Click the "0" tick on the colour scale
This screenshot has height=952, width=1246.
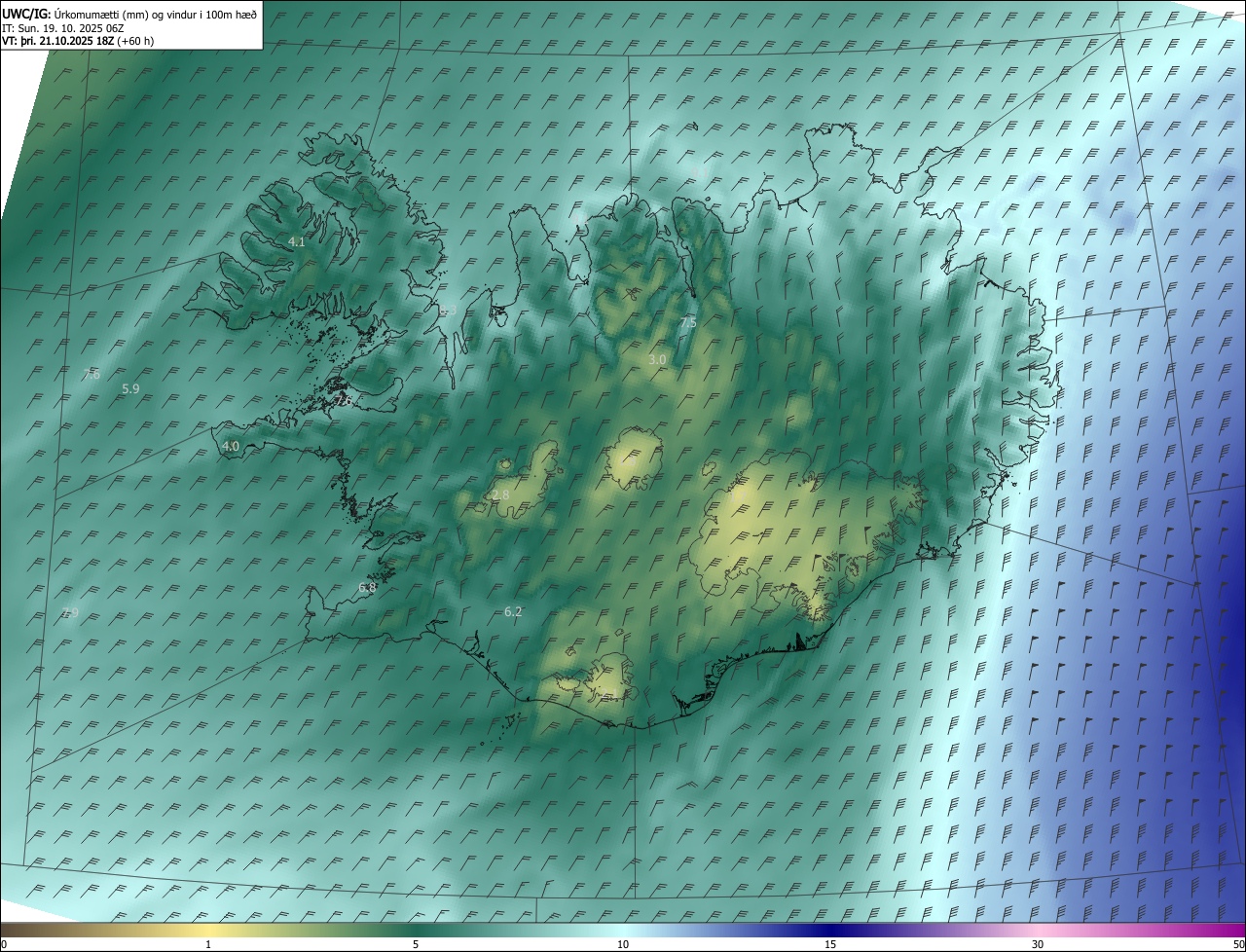click(x=4, y=944)
